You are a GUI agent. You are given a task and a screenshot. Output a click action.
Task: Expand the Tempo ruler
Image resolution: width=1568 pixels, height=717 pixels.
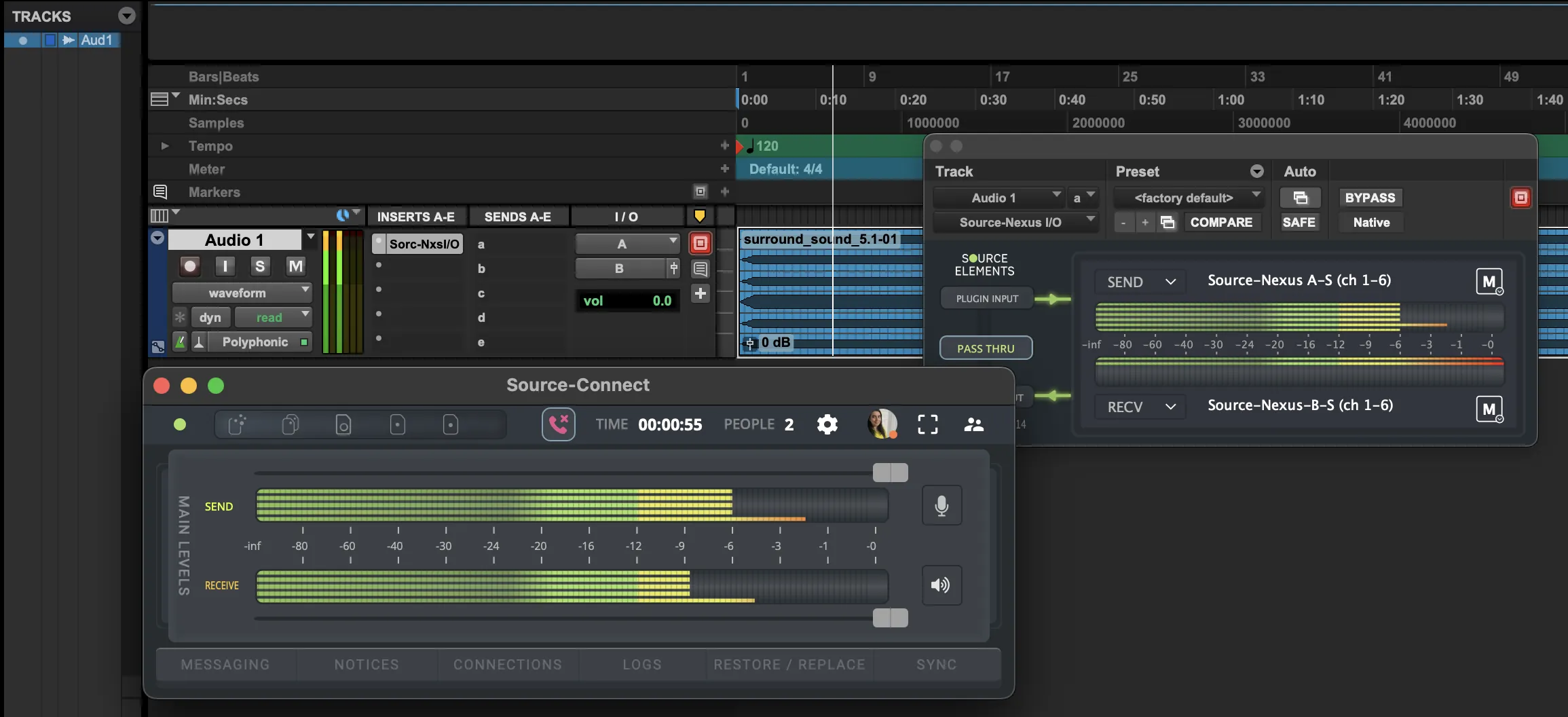(x=164, y=145)
